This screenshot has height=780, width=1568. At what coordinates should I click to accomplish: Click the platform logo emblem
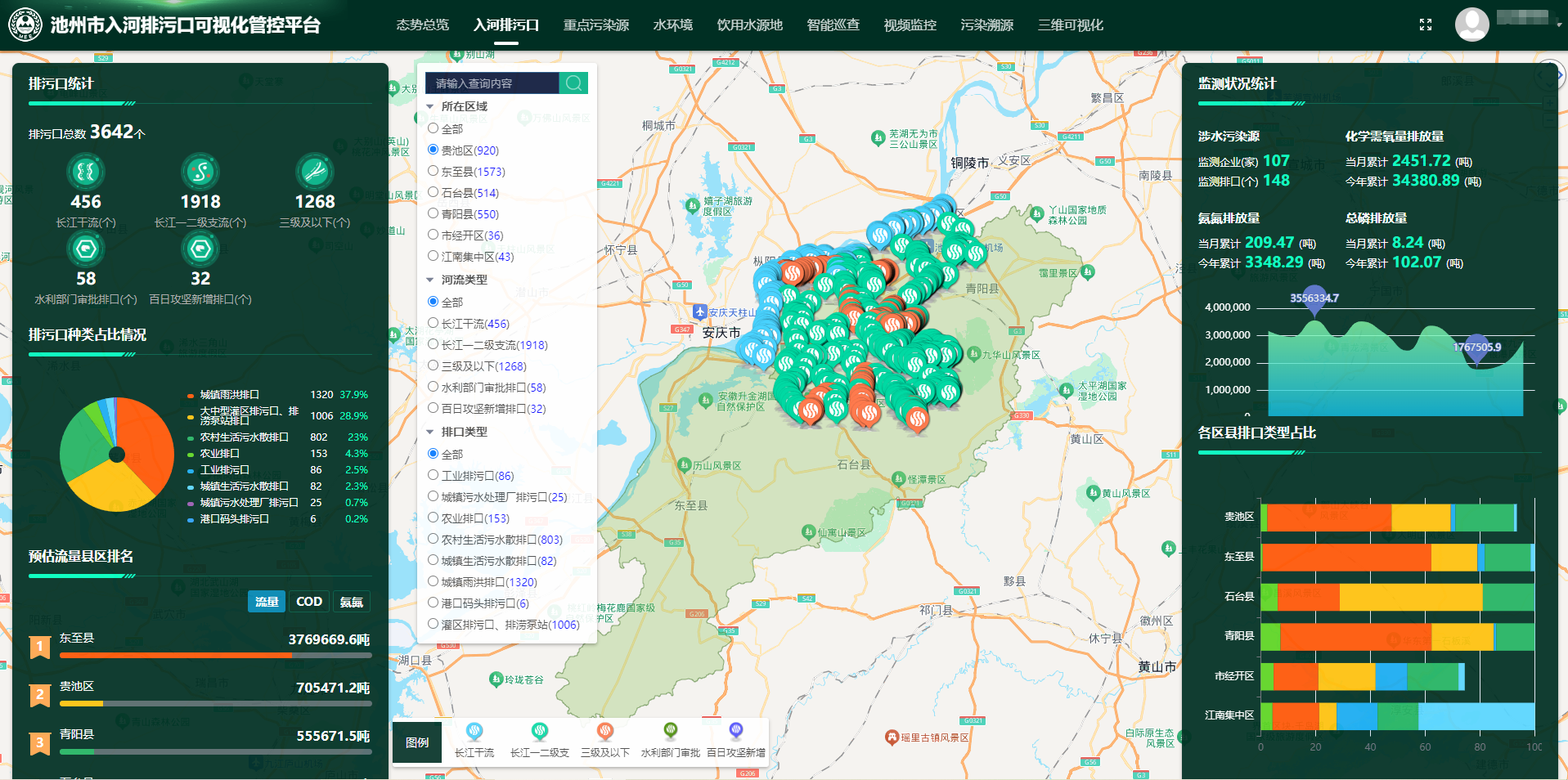(25, 25)
